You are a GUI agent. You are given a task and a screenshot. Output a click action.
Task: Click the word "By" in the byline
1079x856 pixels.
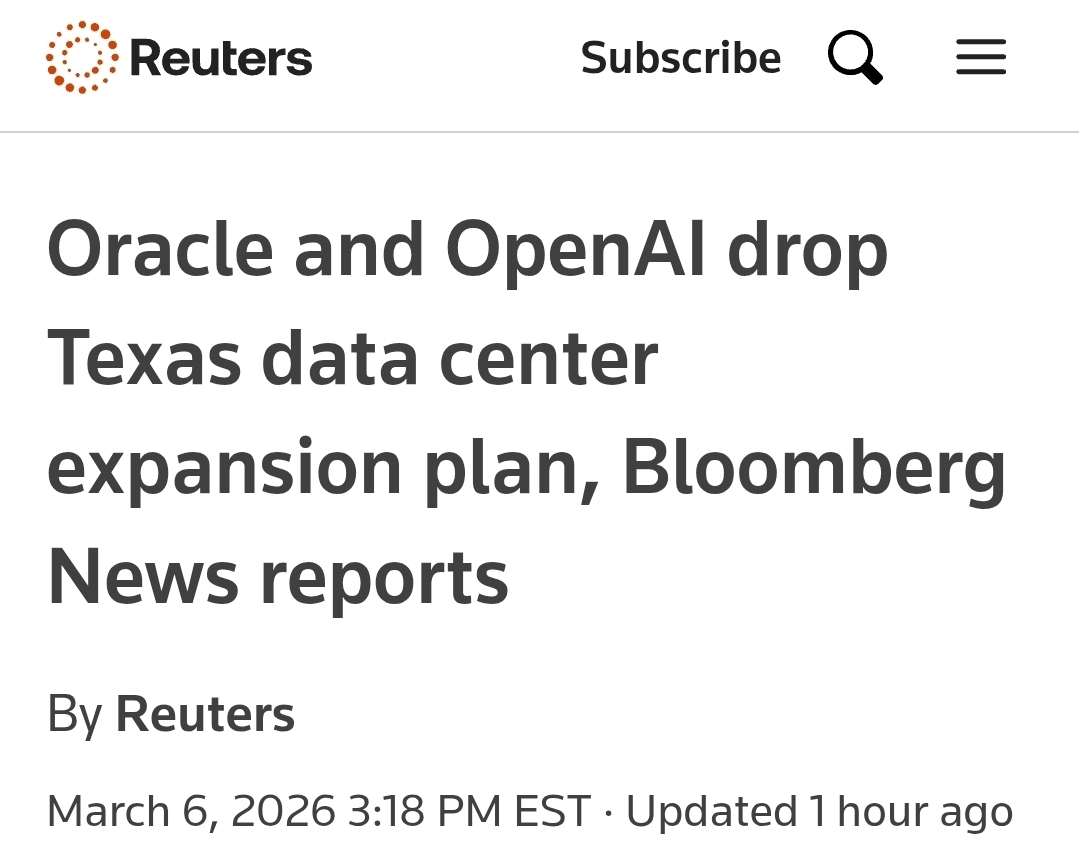(x=74, y=716)
